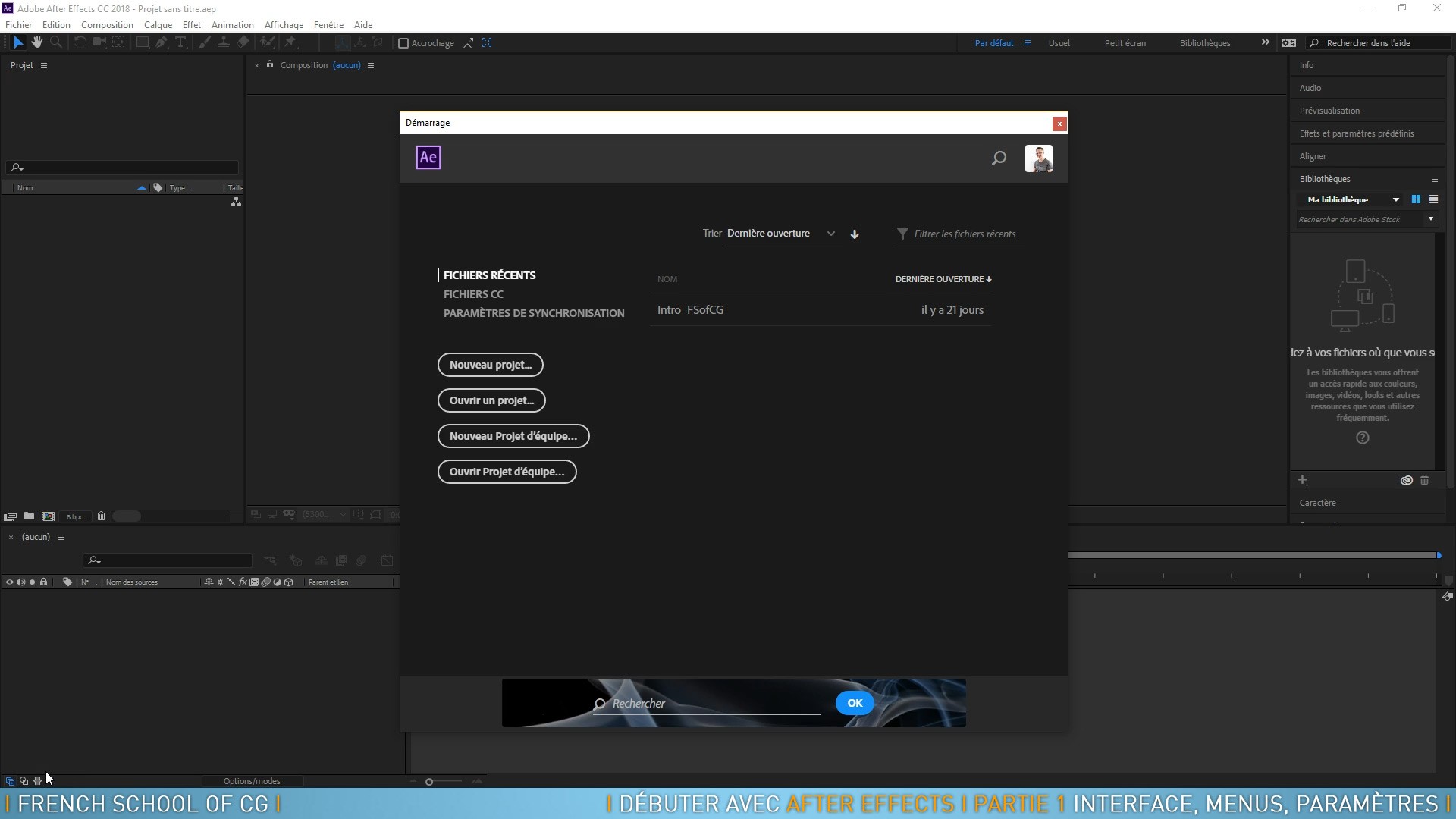
Task: Expand the Ma bibliothèque dropdown
Action: 1396,199
